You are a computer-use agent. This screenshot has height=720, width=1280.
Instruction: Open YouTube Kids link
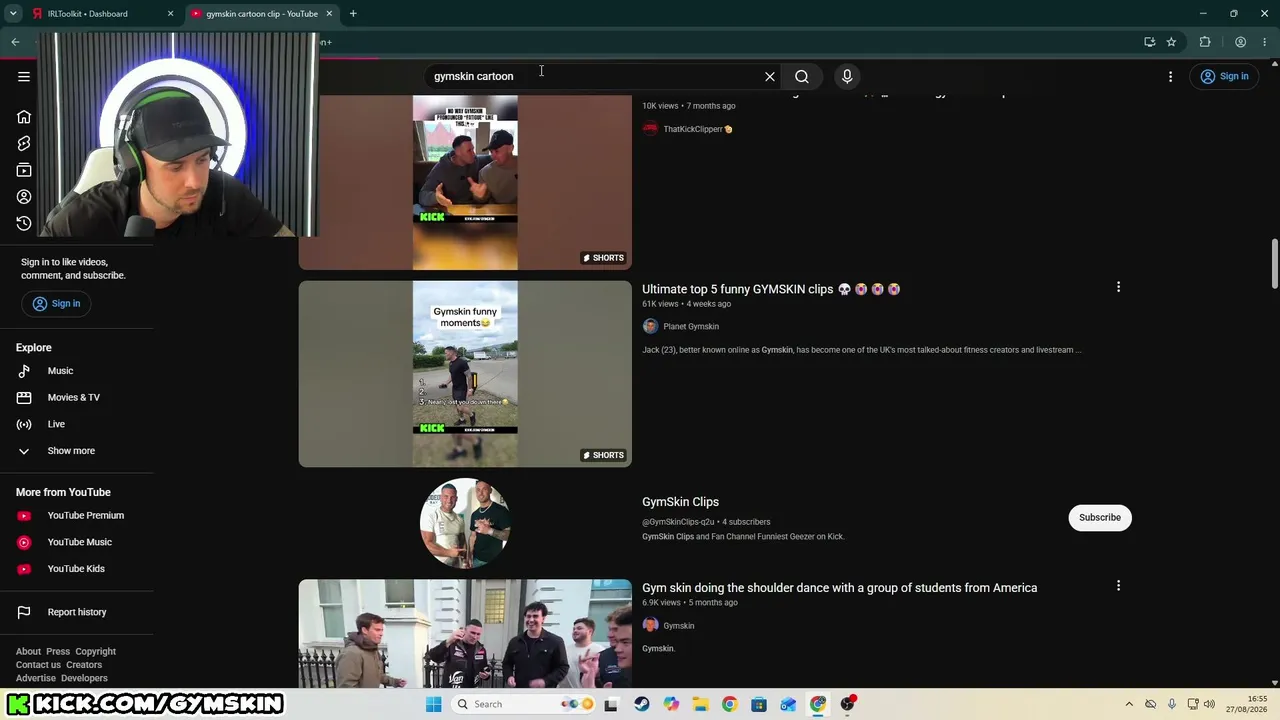[77, 569]
